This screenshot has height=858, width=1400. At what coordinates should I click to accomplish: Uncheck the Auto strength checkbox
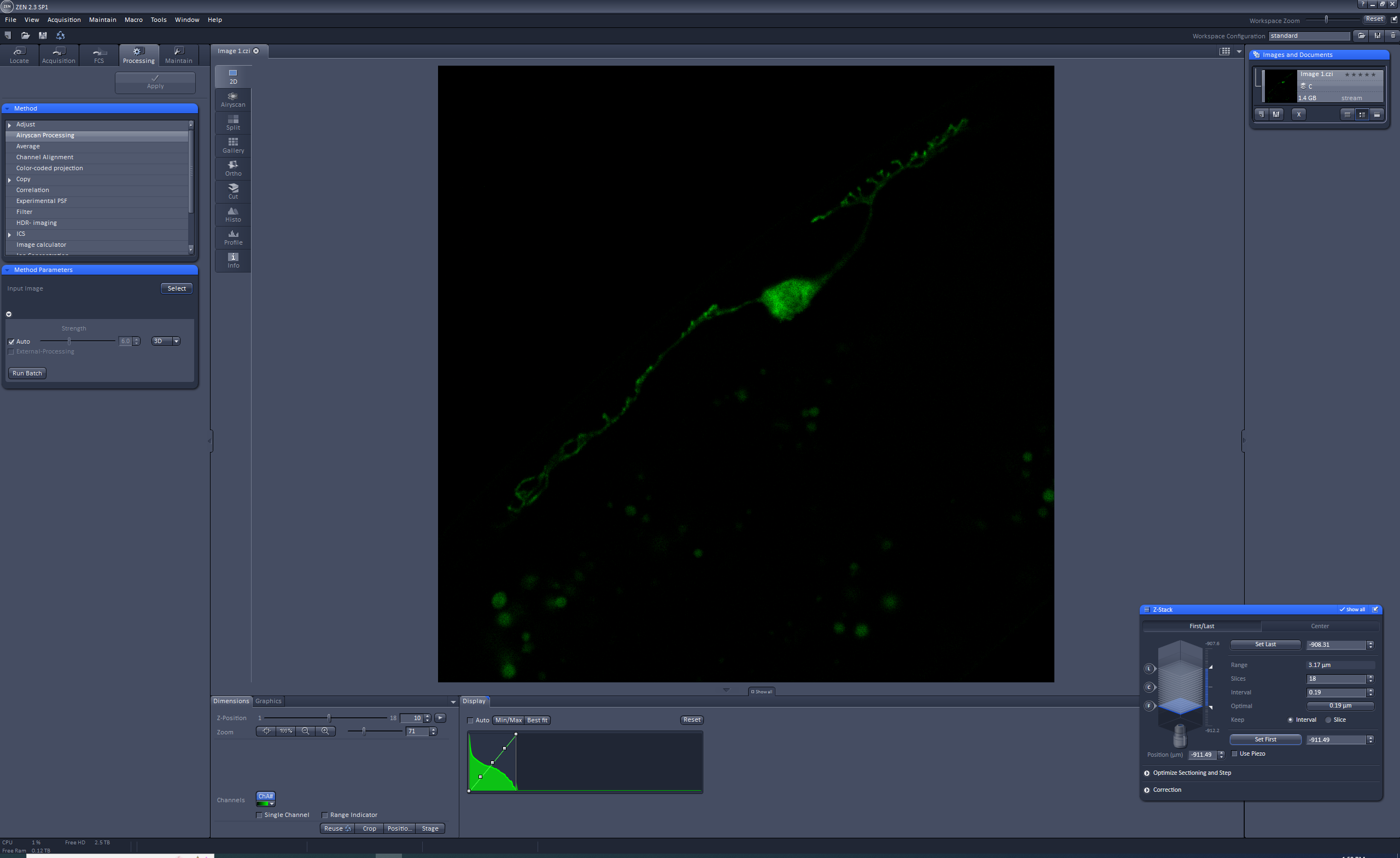coord(11,341)
